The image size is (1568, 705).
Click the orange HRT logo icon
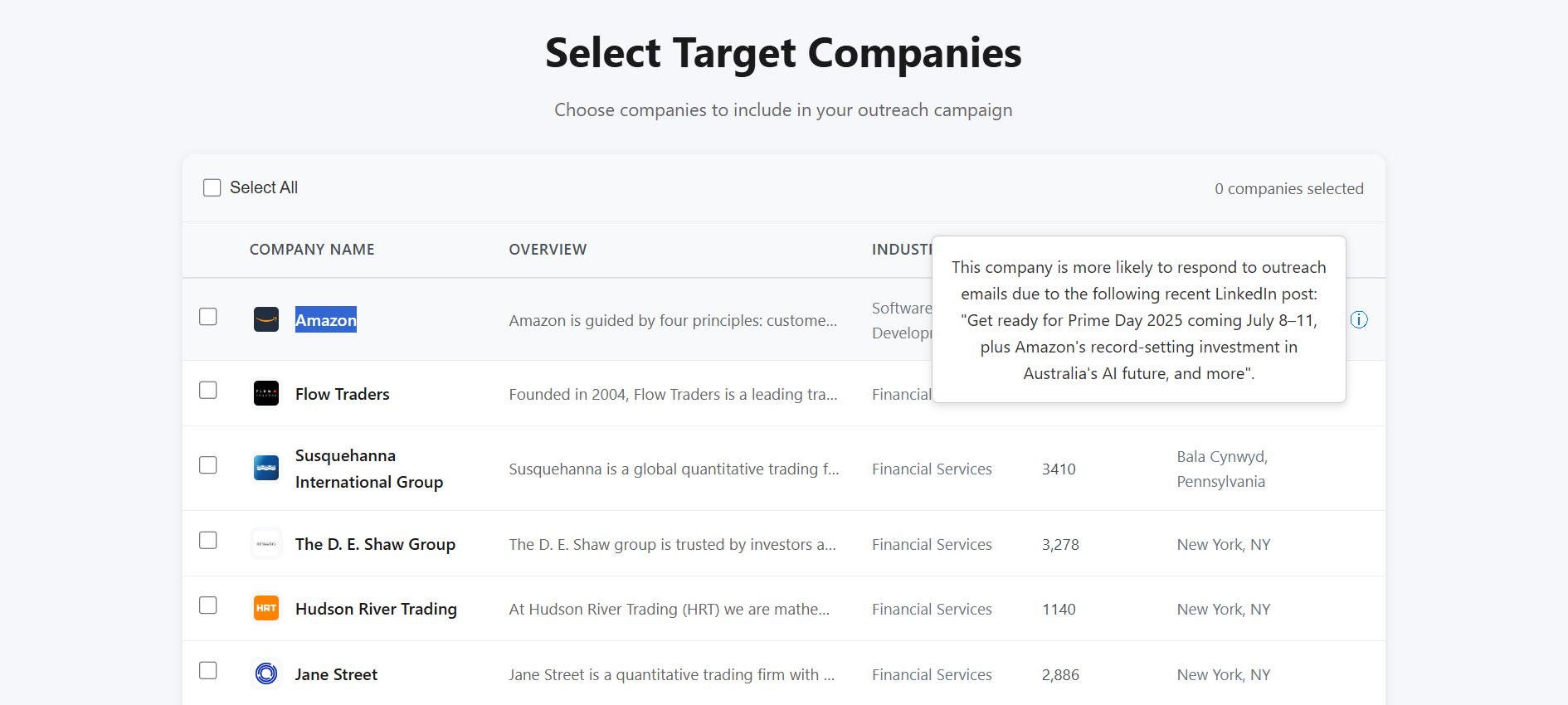click(x=266, y=608)
